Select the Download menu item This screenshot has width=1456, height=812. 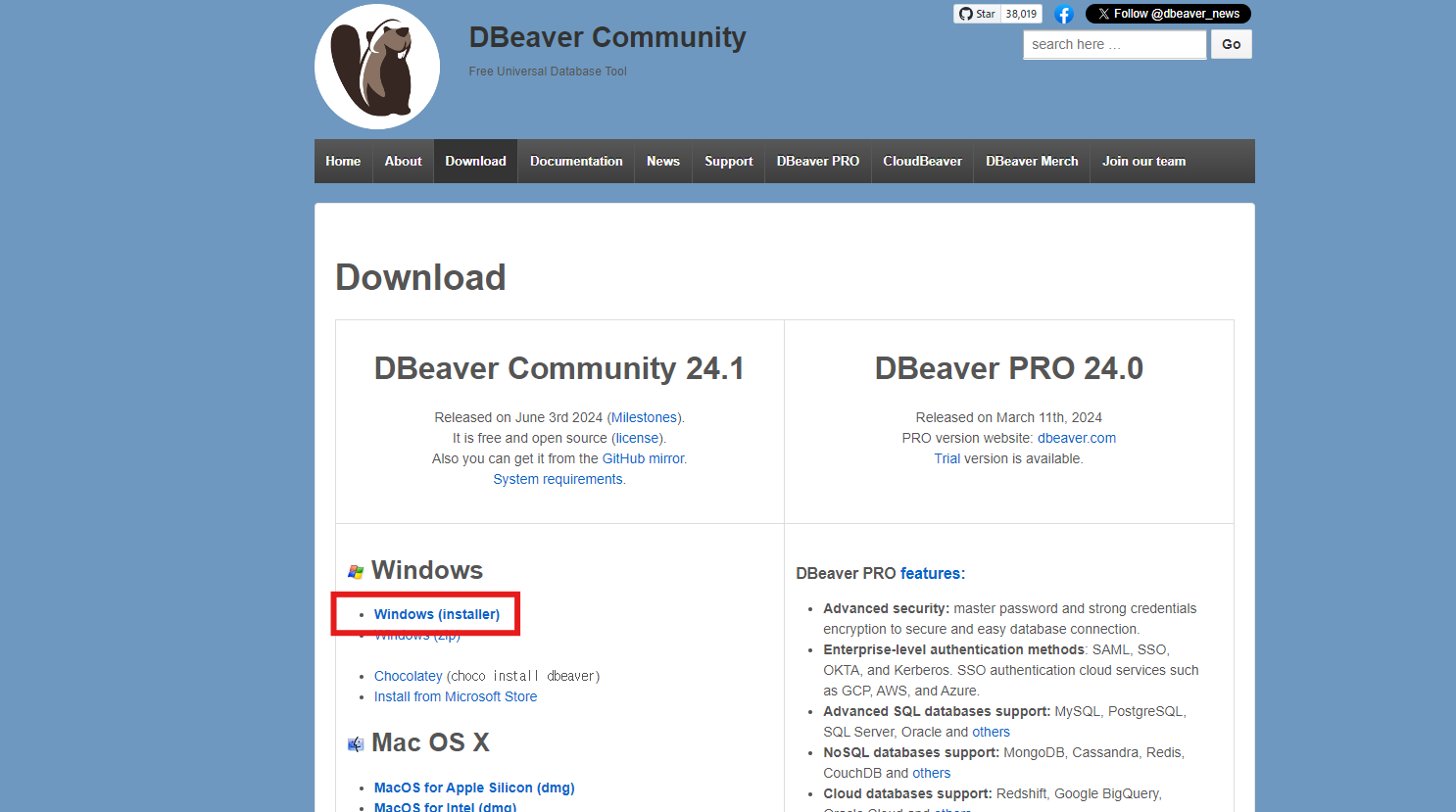coord(475,161)
